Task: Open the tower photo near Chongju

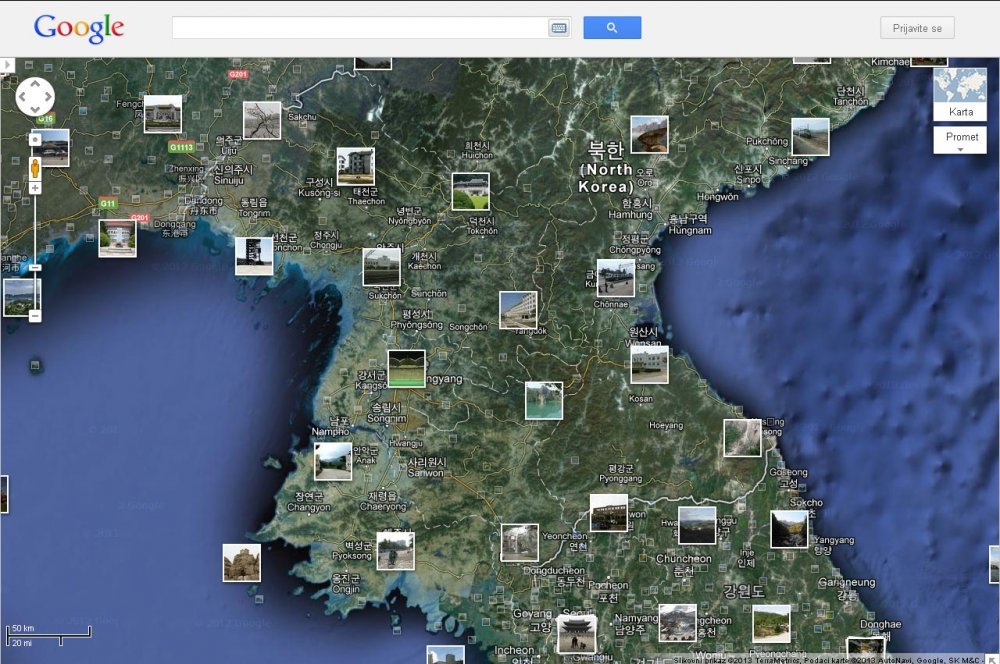Action: click(254, 256)
